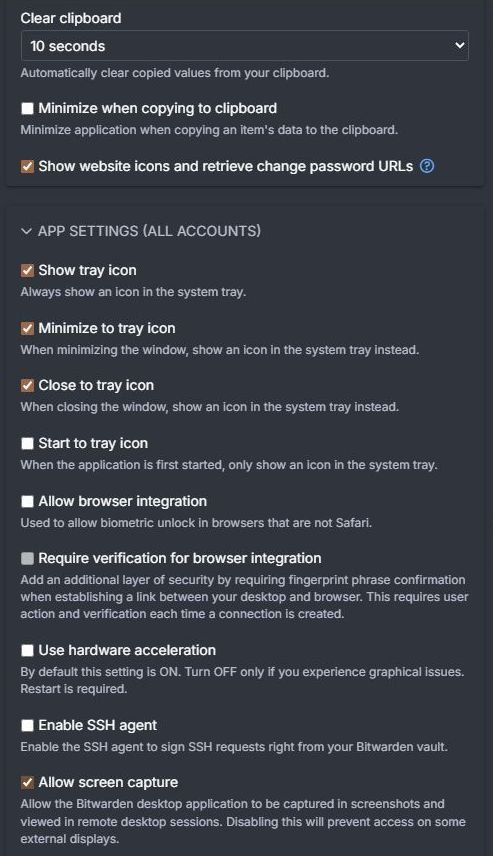Click the dropdown arrow beside 10 seconds
Screen dimensions: 493x856
click(459, 45)
